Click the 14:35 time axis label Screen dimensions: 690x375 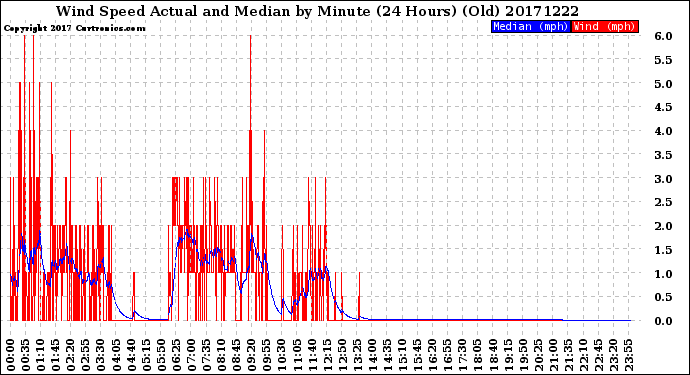pyautogui.click(x=387, y=355)
